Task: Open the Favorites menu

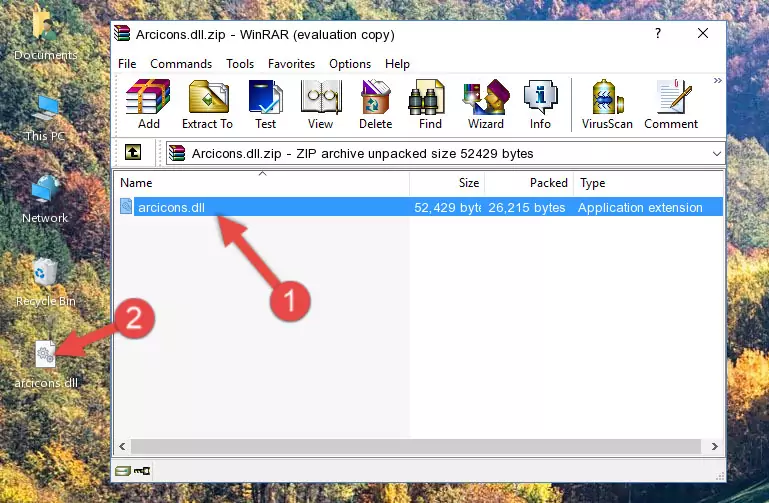Action: tap(291, 64)
